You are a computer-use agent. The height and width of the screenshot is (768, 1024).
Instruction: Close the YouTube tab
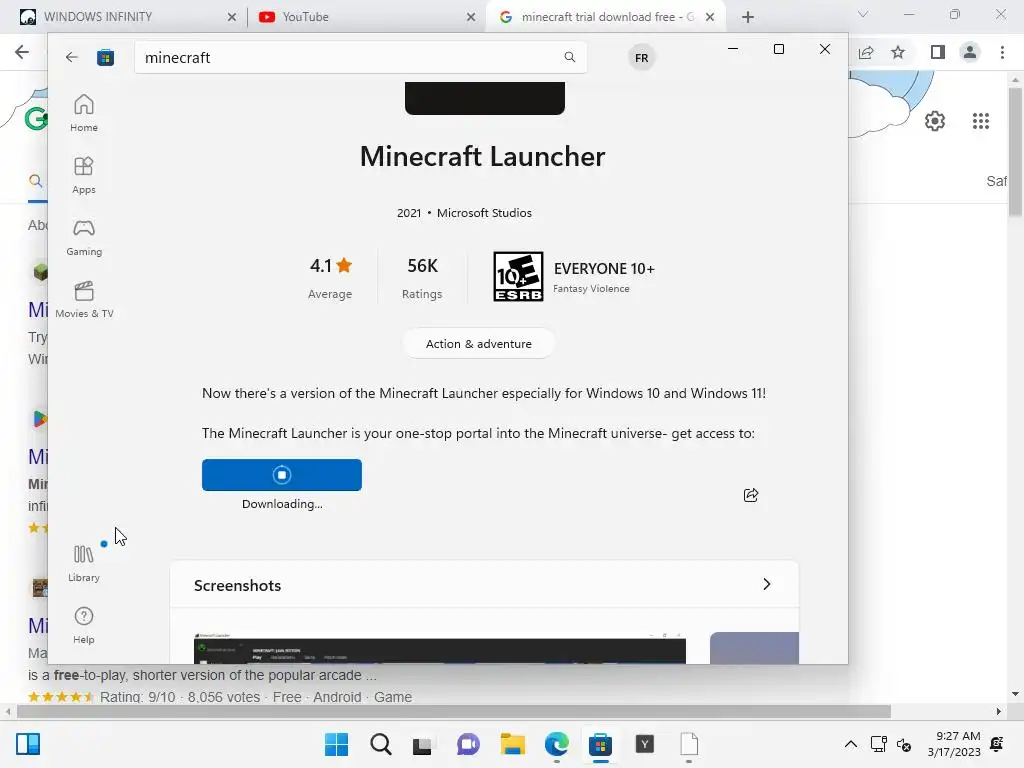click(471, 17)
